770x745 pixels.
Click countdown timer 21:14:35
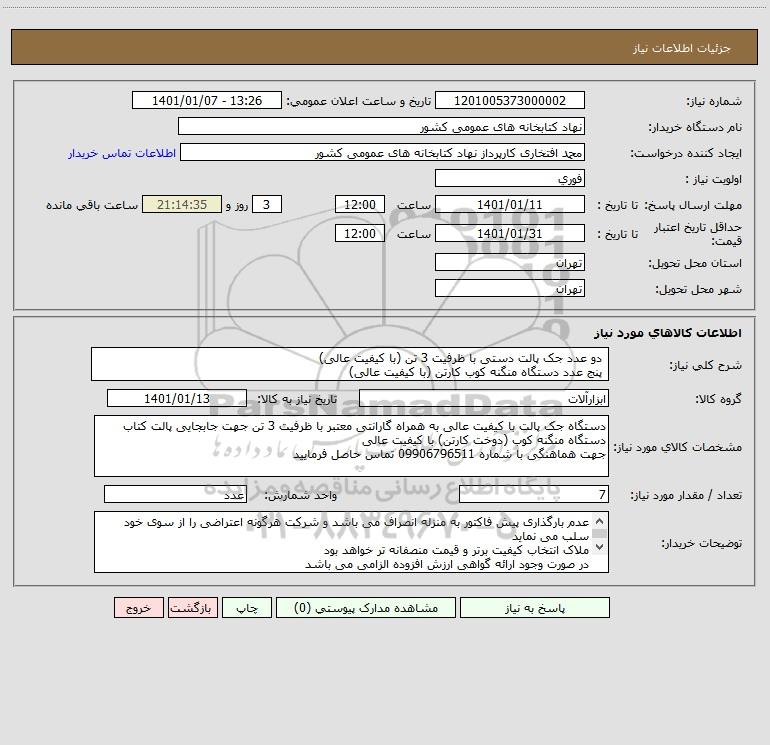click(182, 204)
